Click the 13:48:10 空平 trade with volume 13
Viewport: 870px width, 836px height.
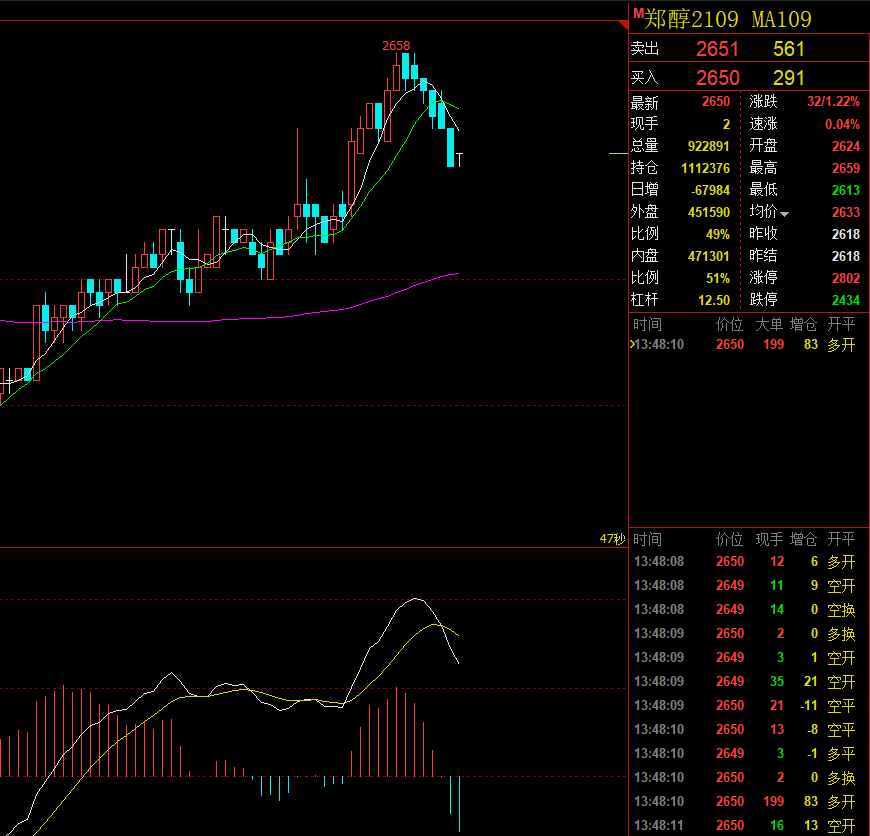[745, 729]
